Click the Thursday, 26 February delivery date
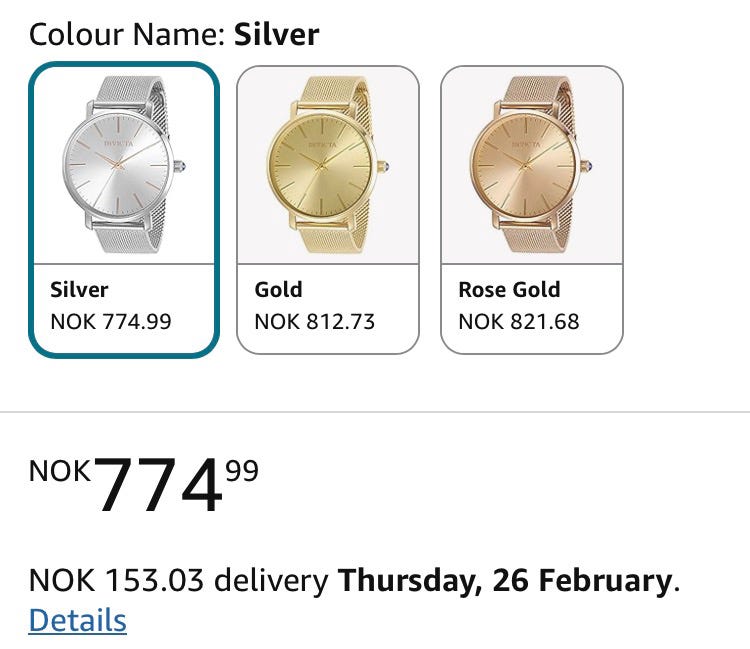 pyautogui.click(x=506, y=580)
